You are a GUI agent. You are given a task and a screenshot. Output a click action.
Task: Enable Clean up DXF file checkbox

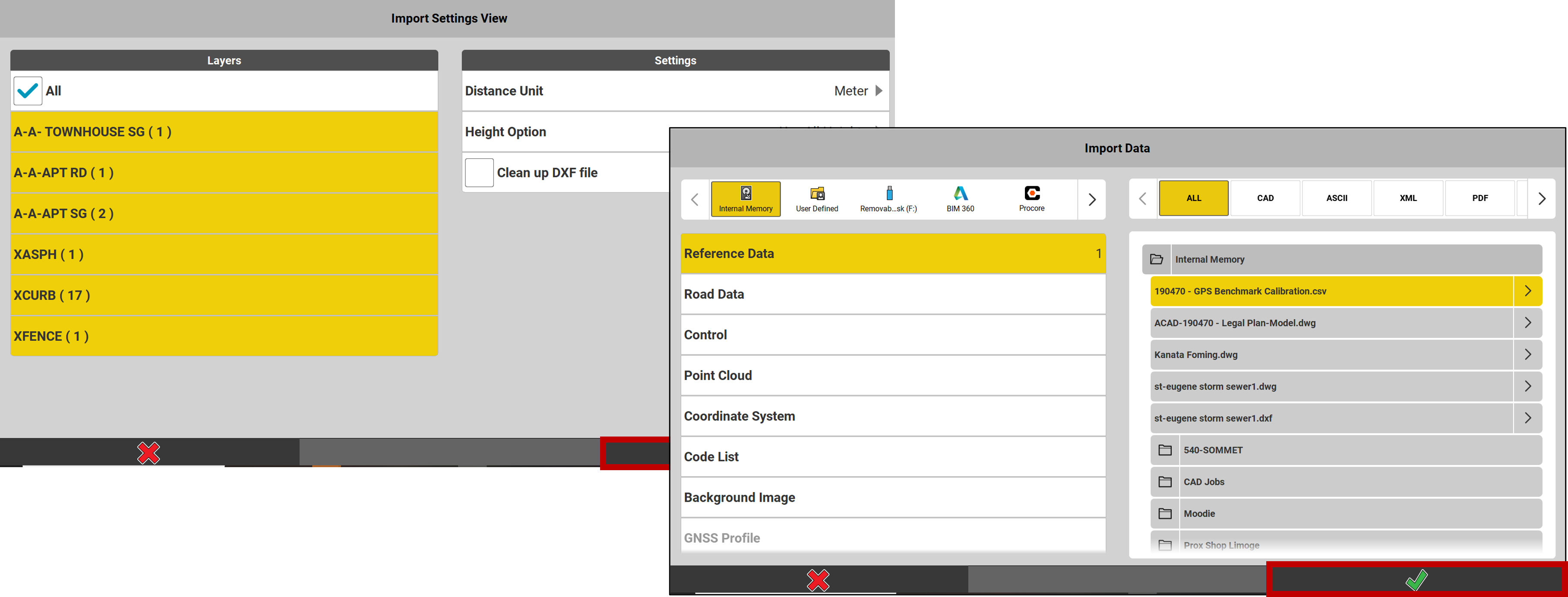(x=479, y=173)
